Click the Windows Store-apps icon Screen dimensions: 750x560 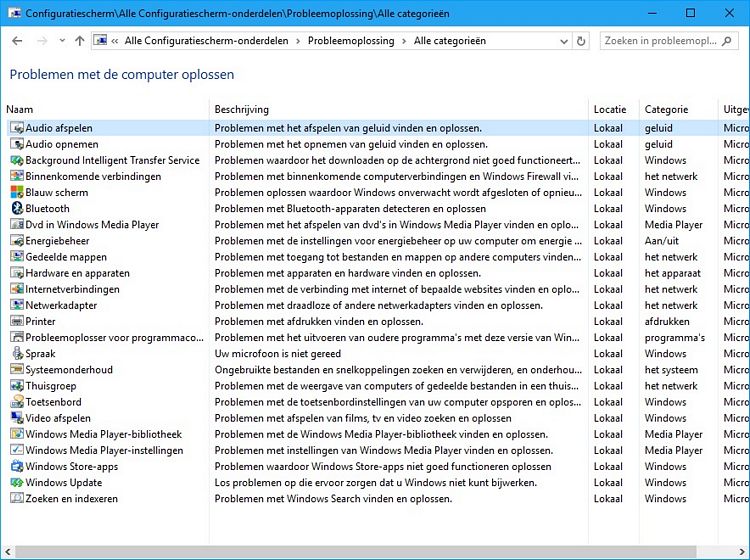[17, 466]
